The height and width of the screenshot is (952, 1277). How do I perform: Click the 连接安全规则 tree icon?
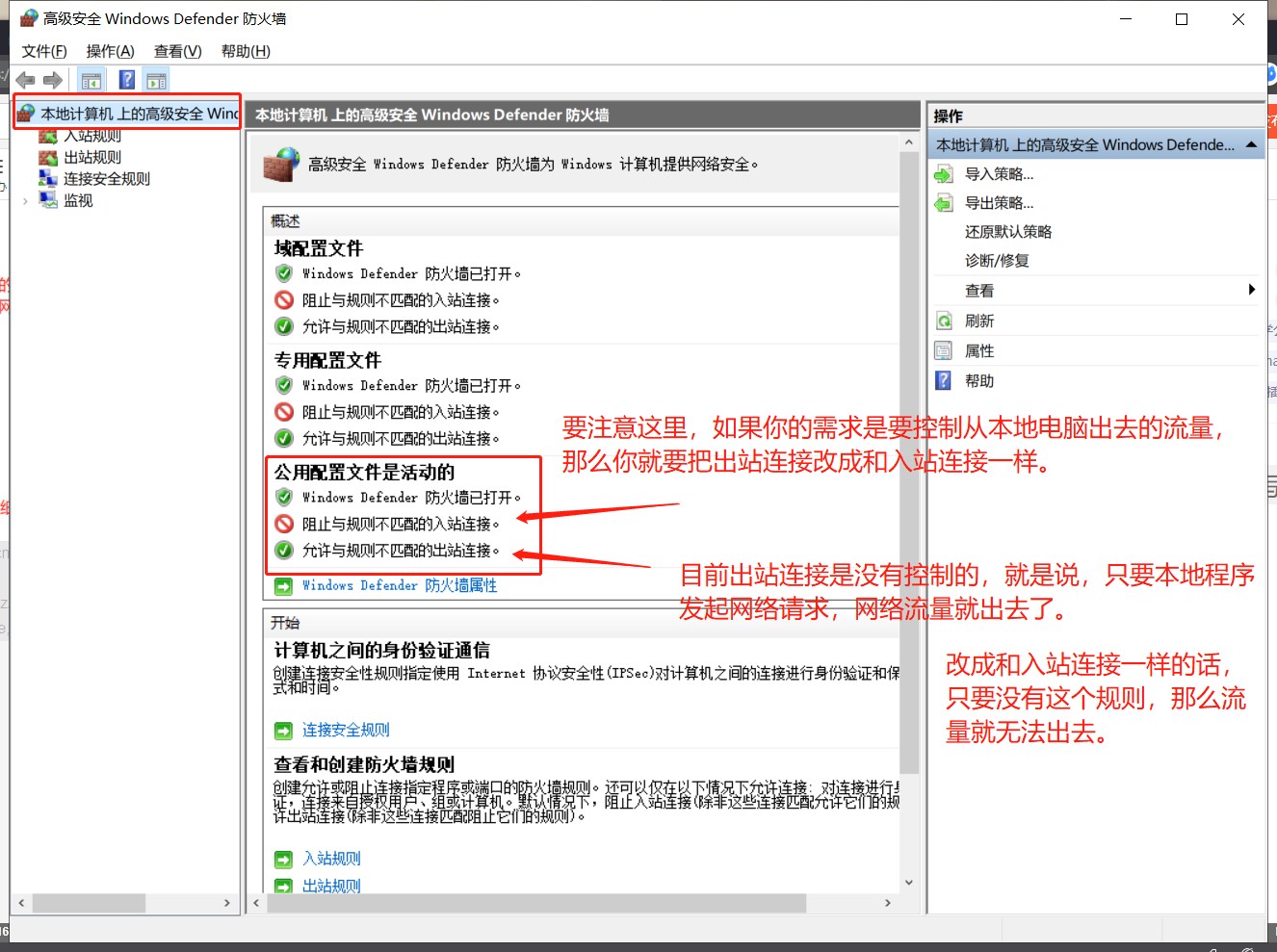pyautogui.click(x=48, y=178)
